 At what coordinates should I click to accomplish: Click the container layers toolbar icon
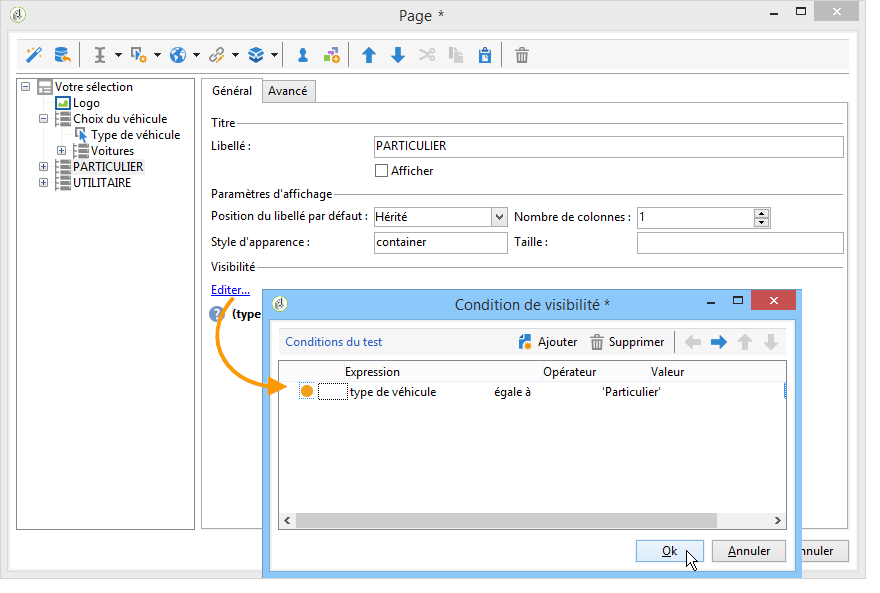coord(256,55)
